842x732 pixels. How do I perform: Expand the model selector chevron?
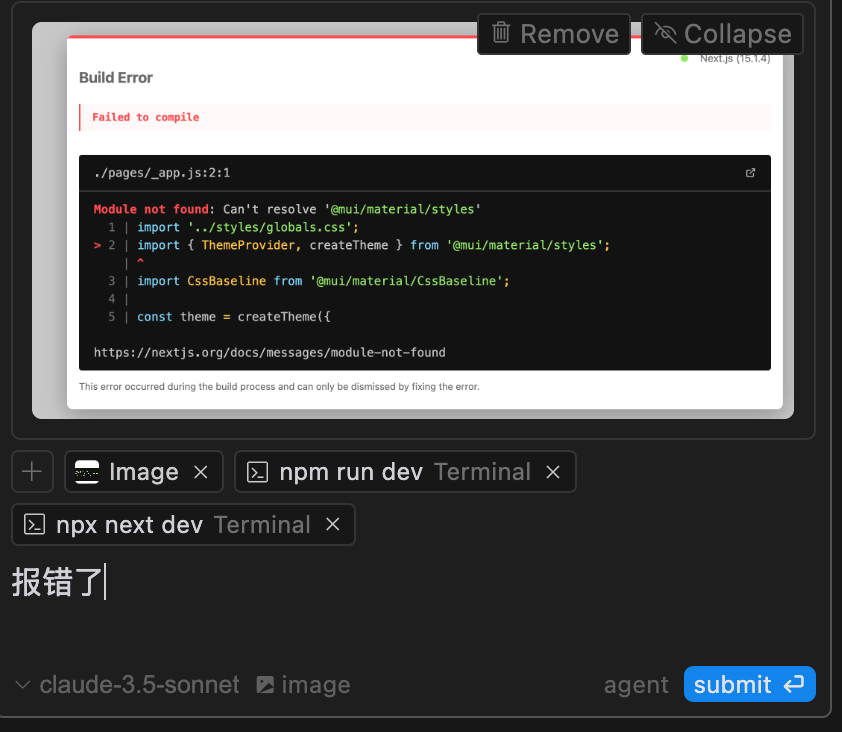click(x=23, y=685)
